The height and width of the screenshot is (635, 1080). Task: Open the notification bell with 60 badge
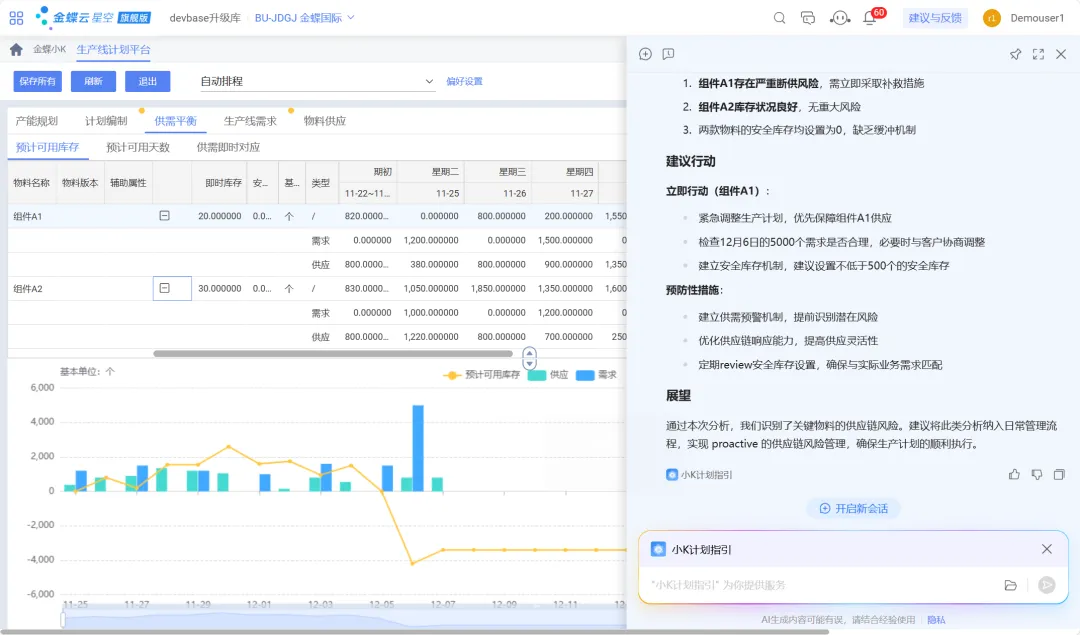click(x=869, y=18)
